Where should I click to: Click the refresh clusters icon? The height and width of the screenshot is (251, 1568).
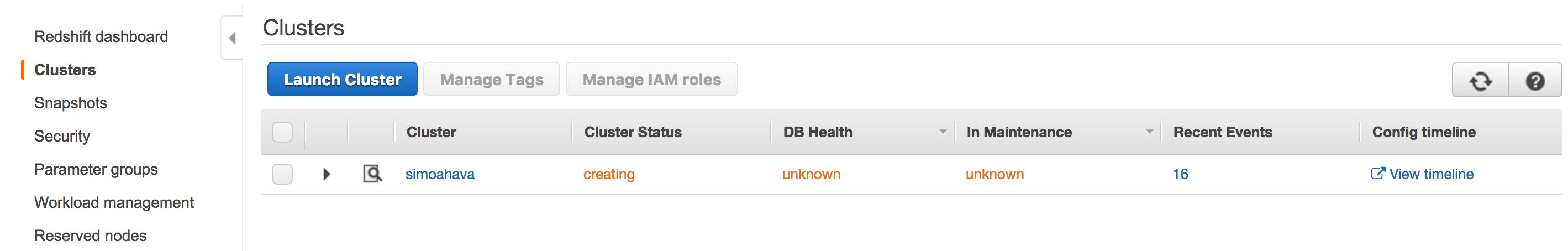[1480, 80]
